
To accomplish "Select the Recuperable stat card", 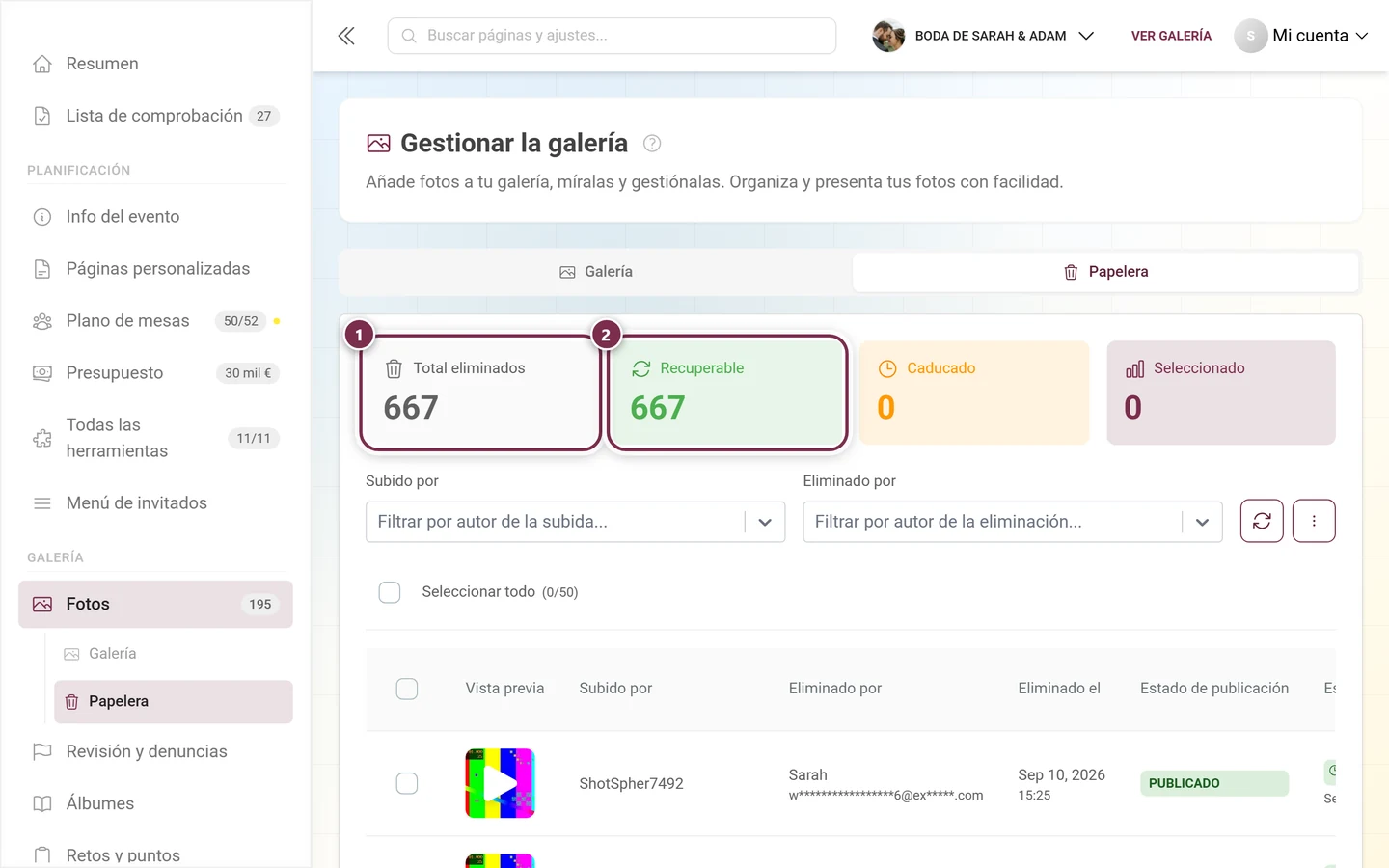I will (x=727, y=393).
